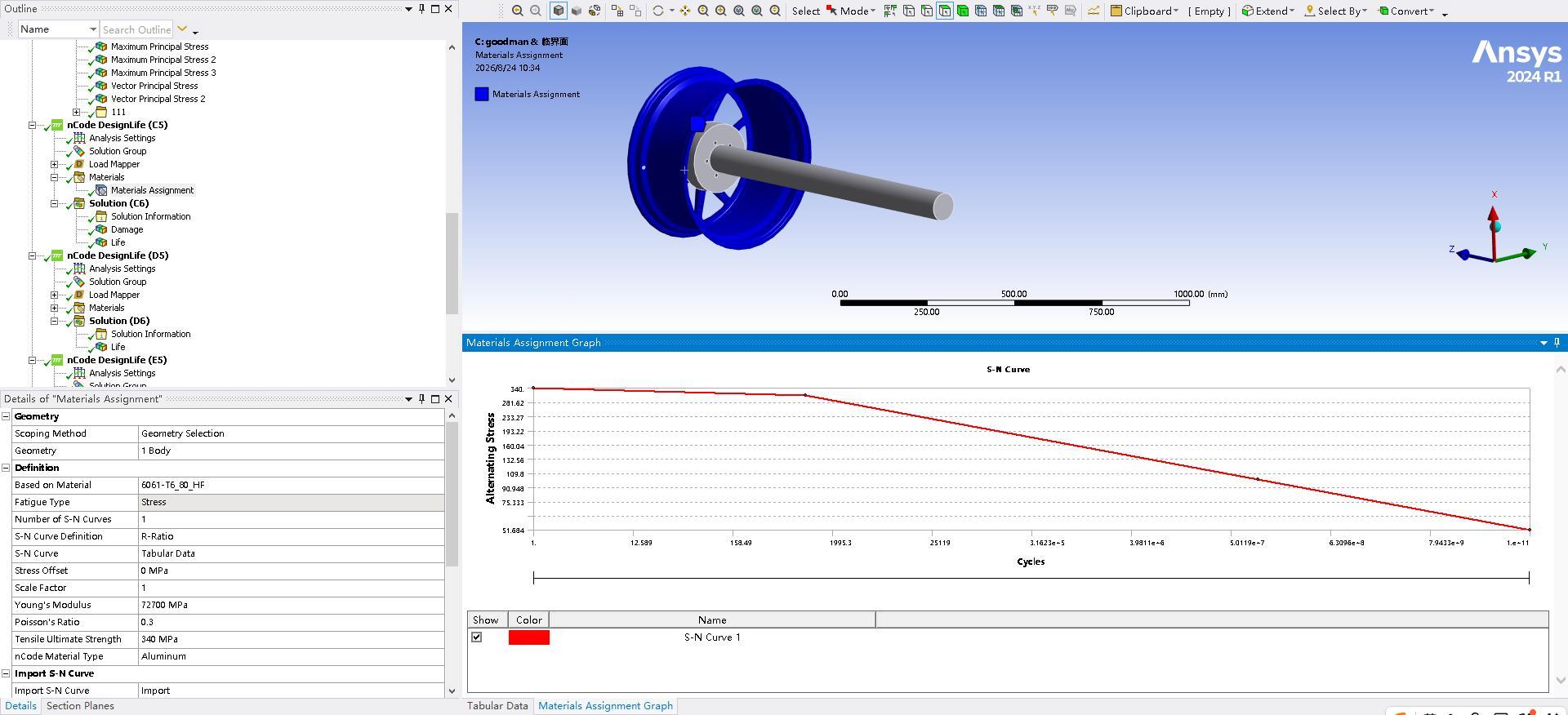Select the Box Zoom tool icon
The image size is (1568, 715).
(x=721, y=11)
